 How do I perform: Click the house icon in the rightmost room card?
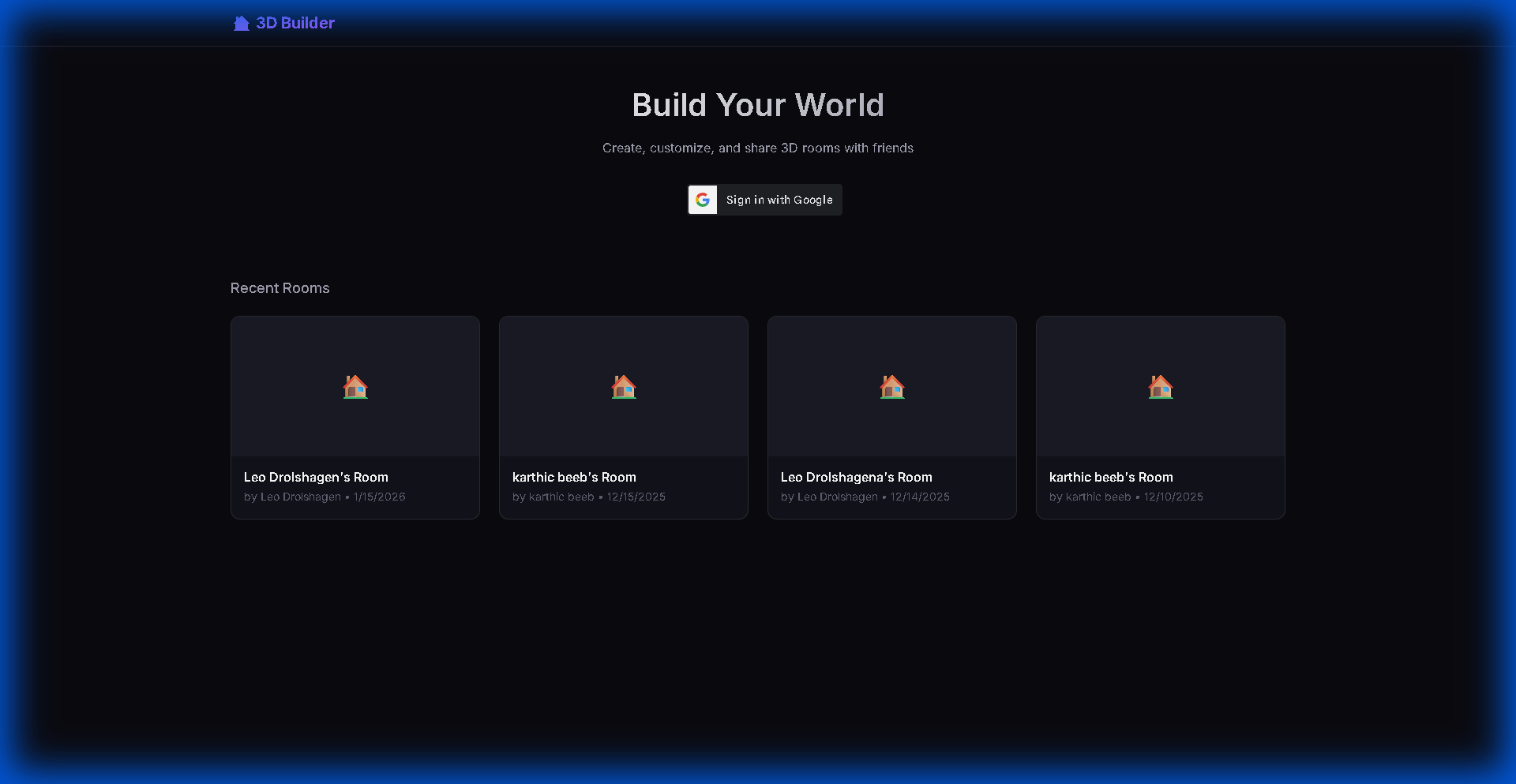pos(1161,387)
